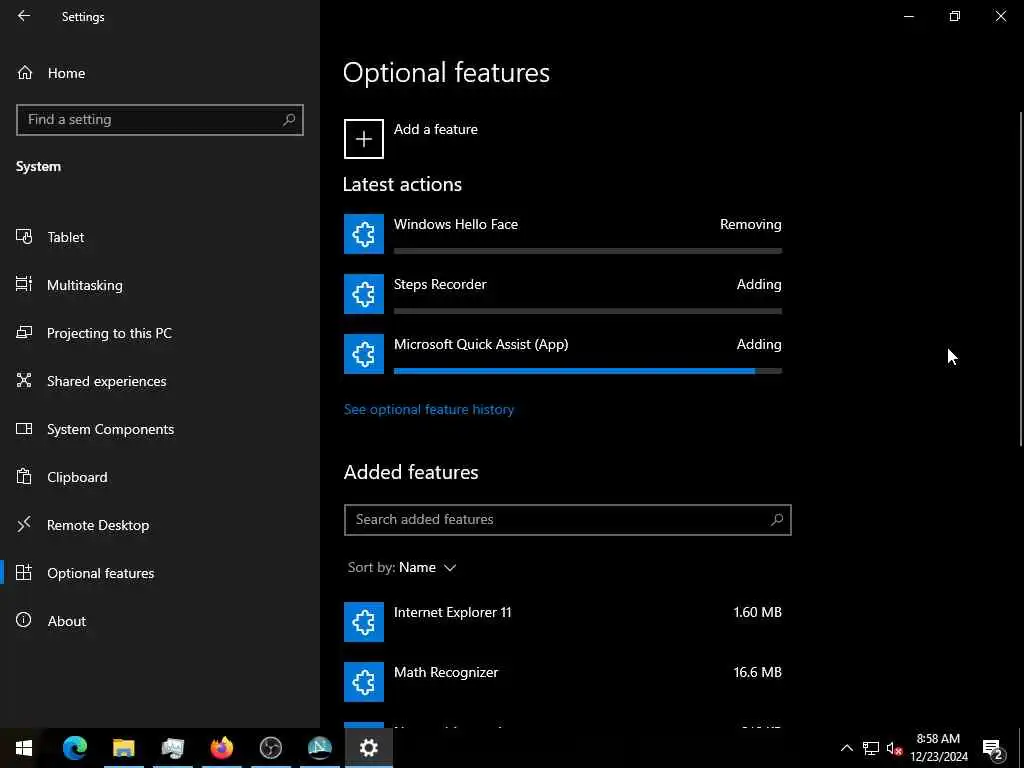Click the Projecting to this PC icon

24,332
